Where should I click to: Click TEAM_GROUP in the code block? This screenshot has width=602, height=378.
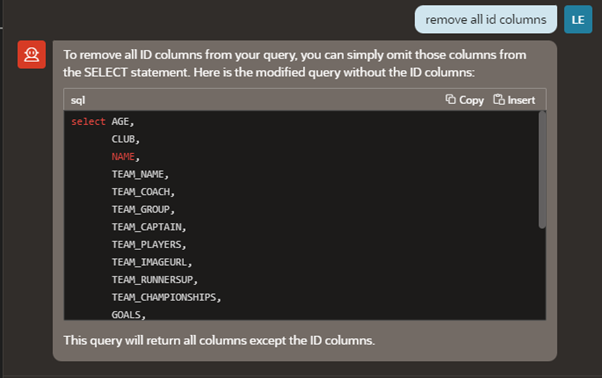(x=141, y=210)
